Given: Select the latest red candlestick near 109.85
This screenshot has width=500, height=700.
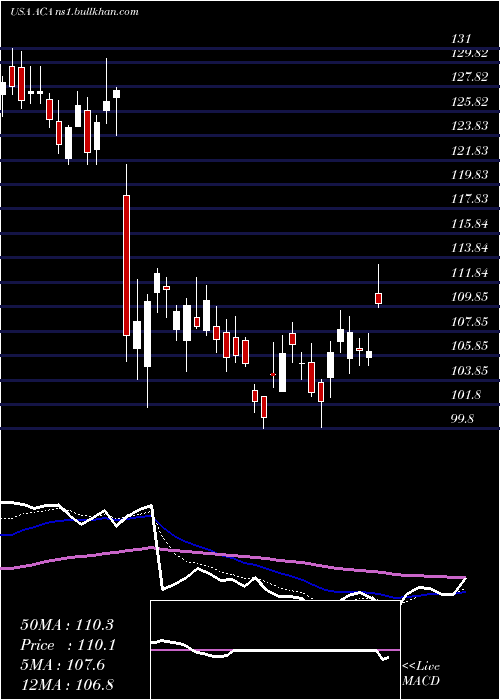Looking at the screenshot, I should click(x=379, y=298).
